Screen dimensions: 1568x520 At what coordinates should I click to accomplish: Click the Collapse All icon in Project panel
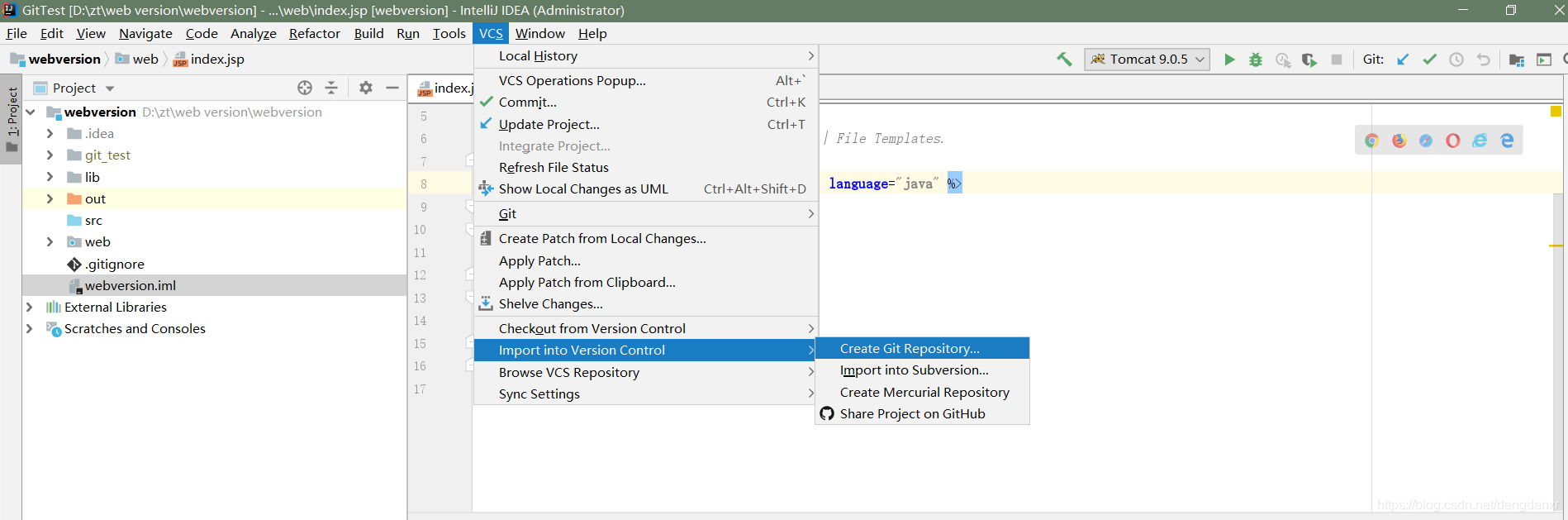click(331, 88)
